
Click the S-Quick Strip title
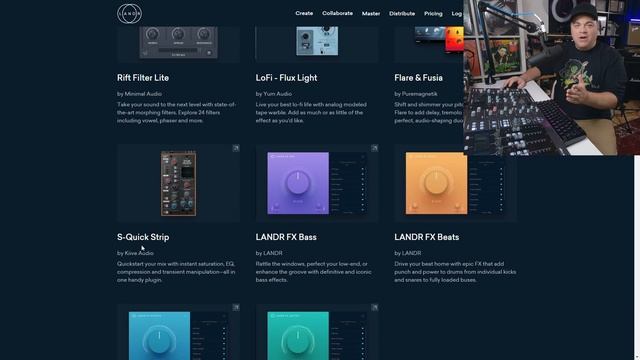coord(143,237)
